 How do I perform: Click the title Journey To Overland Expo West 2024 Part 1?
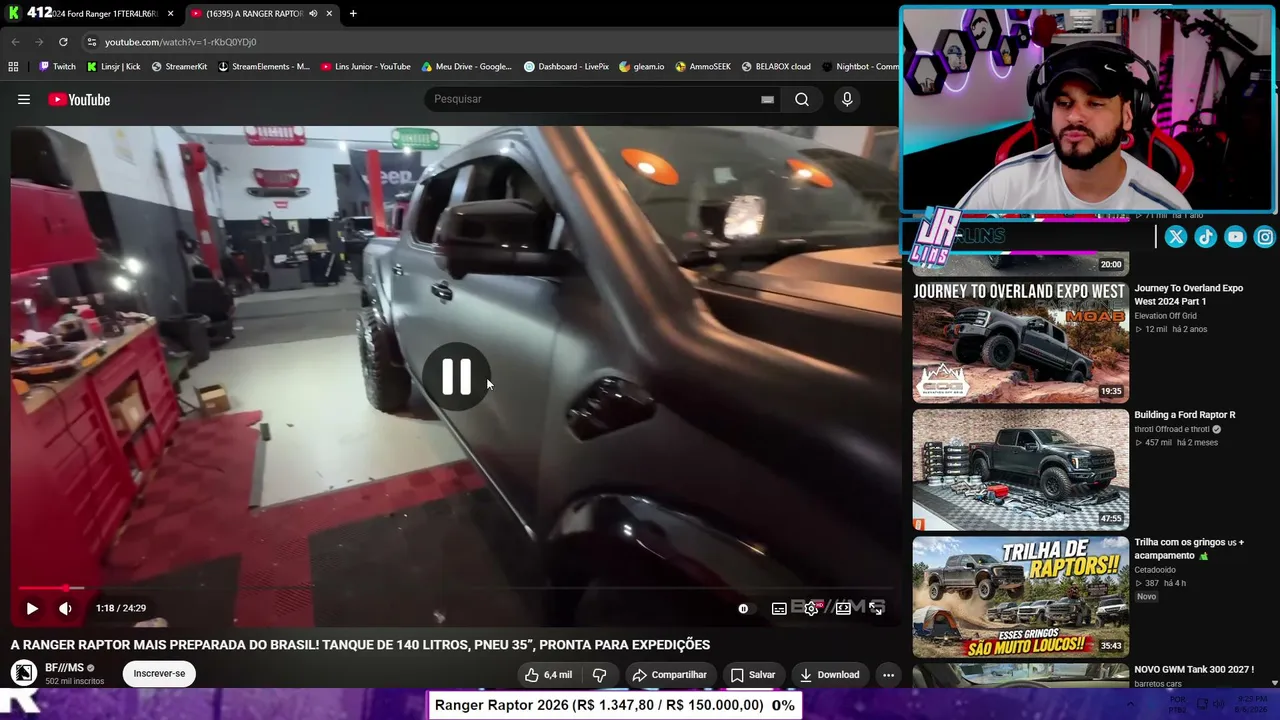coord(1188,295)
